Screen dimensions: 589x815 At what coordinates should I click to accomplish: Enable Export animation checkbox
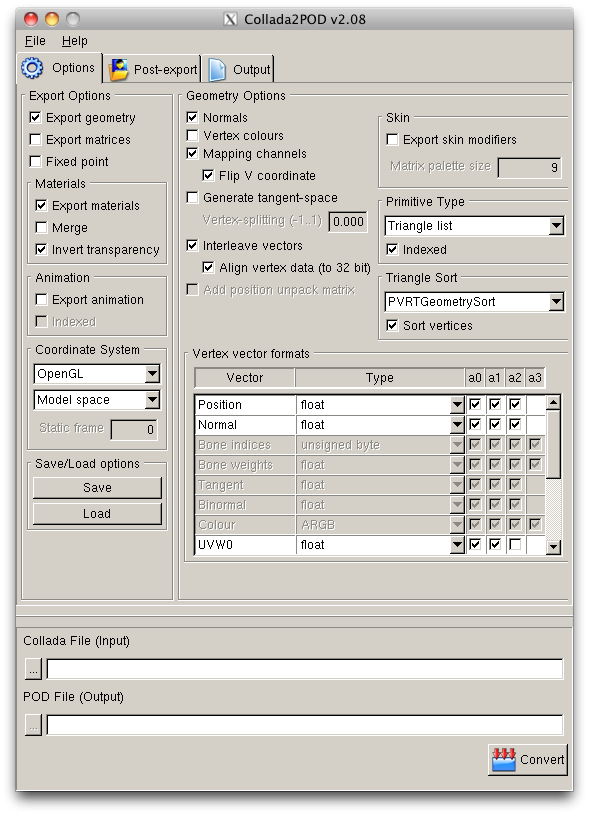[41, 299]
